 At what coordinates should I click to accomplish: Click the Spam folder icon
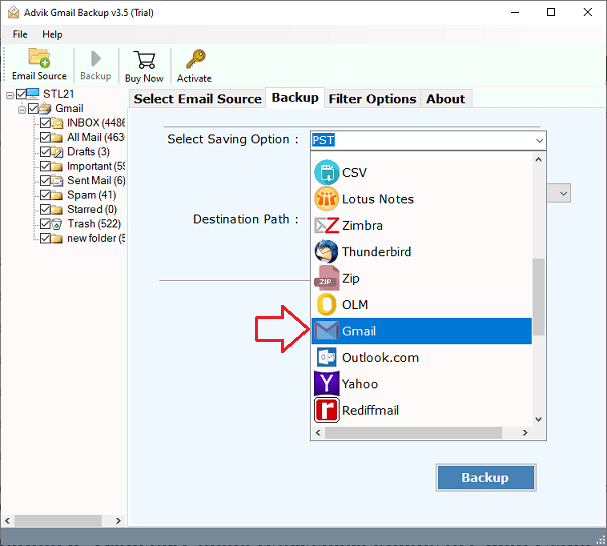point(57,195)
